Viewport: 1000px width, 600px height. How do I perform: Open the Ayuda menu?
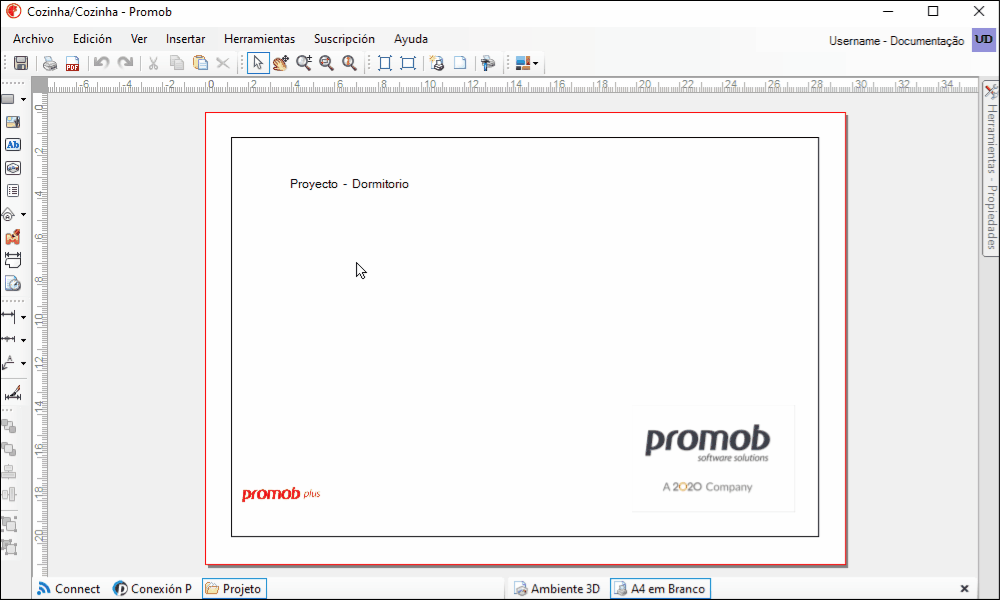pyautogui.click(x=411, y=39)
